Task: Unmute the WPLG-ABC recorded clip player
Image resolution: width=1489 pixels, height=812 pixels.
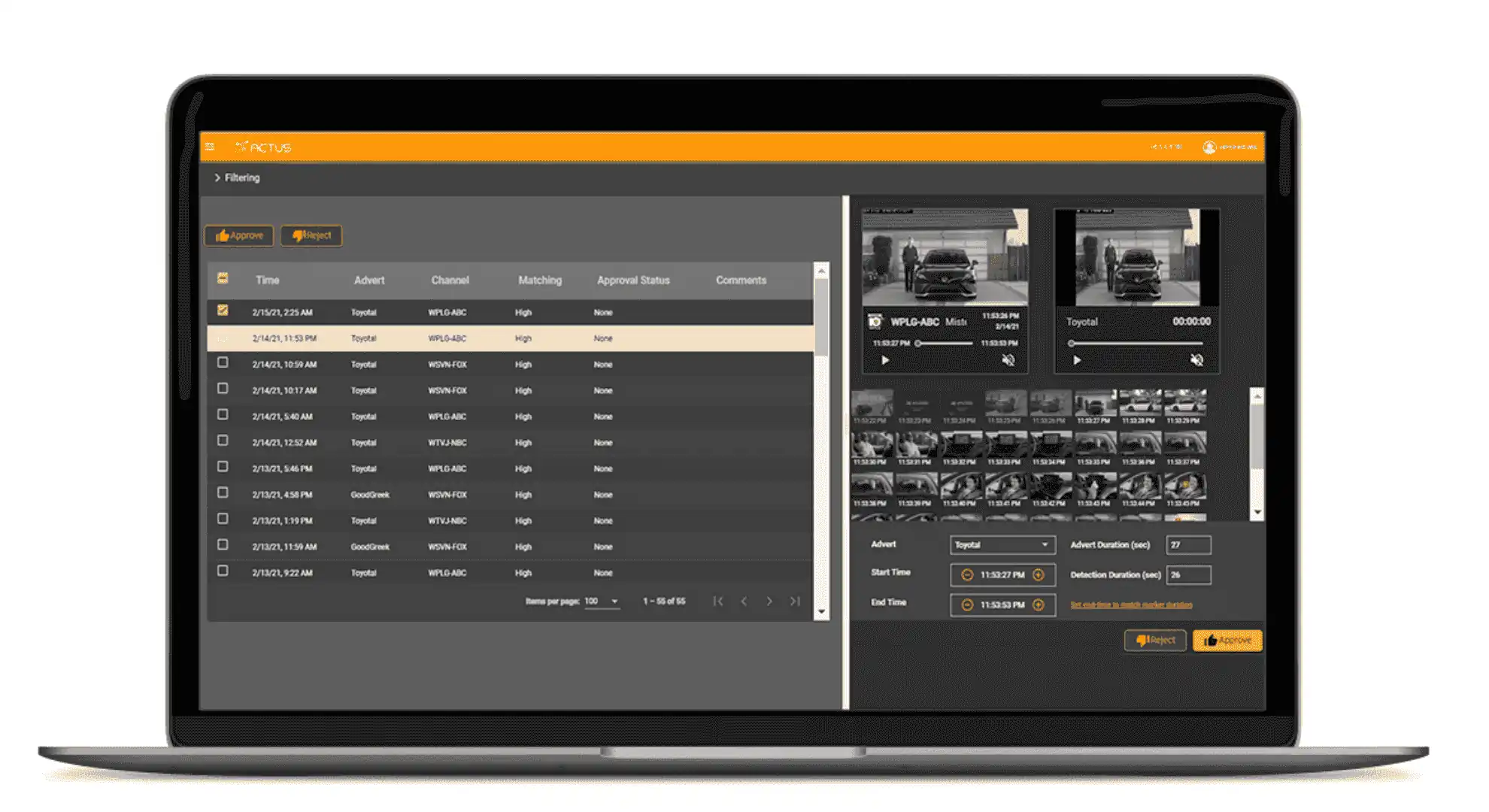Action: [1008, 360]
